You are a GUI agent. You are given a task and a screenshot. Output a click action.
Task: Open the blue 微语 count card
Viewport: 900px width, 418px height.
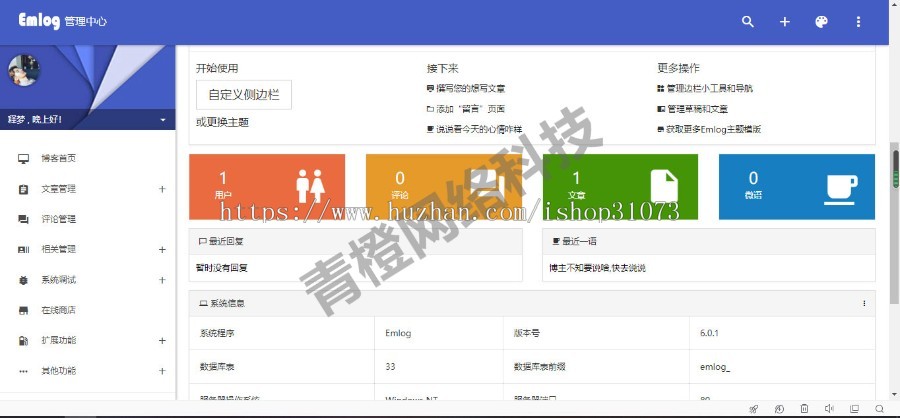[x=797, y=187]
